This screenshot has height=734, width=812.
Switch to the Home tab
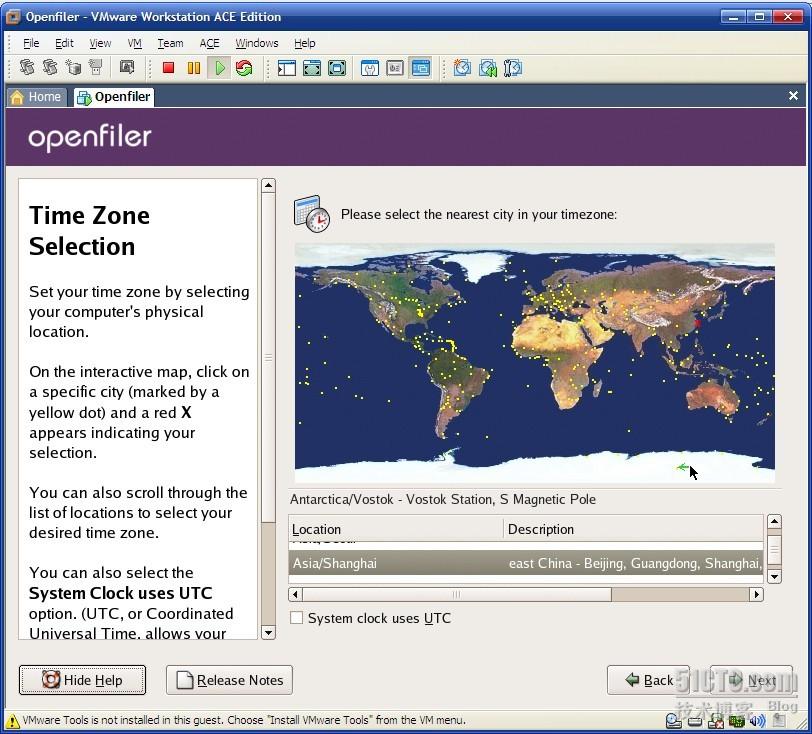pyautogui.click(x=36, y=97)
